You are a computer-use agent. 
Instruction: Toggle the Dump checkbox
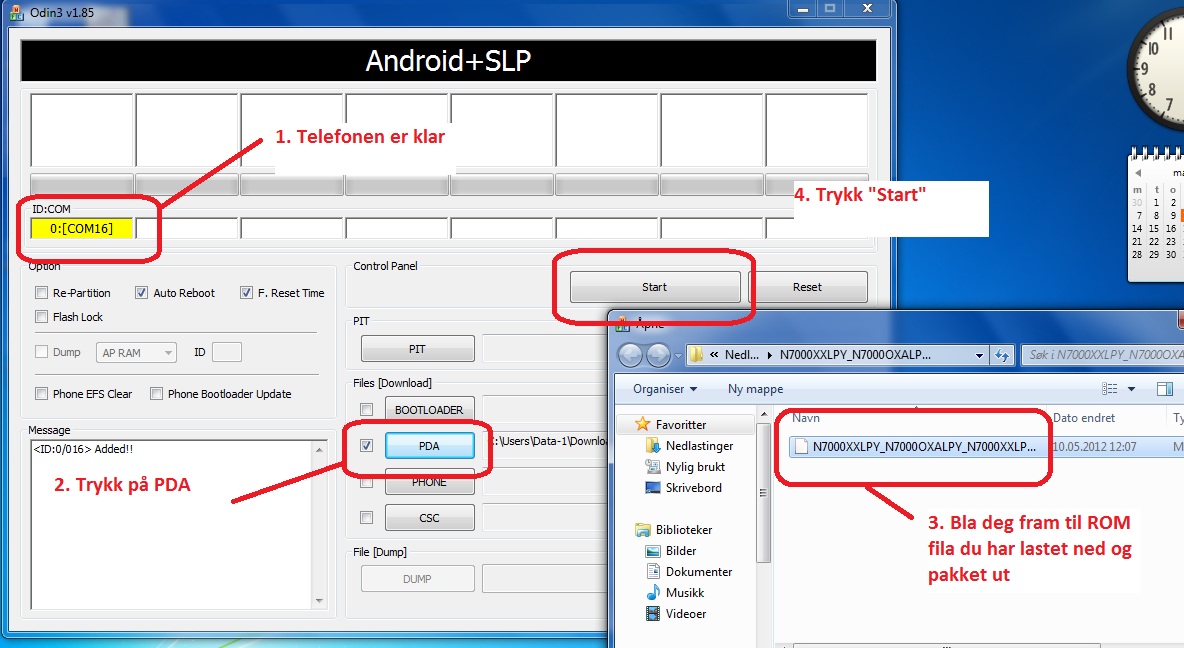(42, 352)
